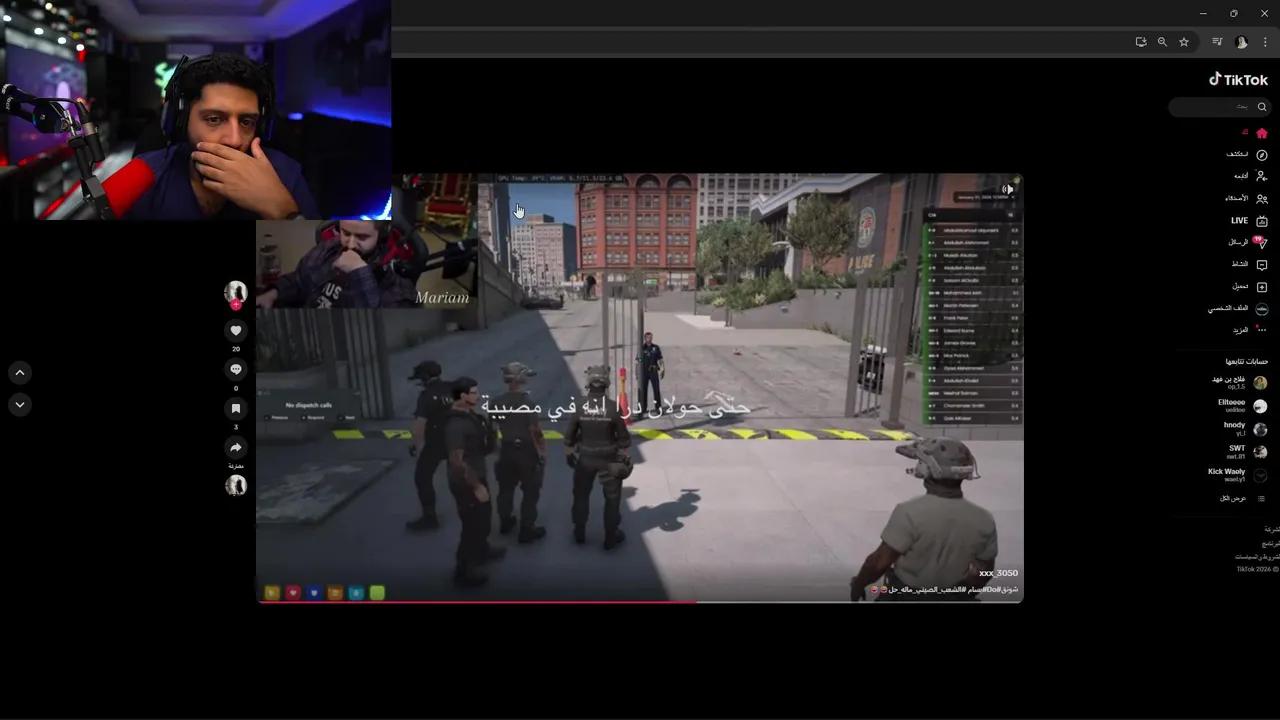Open the comments bubble on the video
The height and width of the screenshot is (720, 1280).
(236, 369)
